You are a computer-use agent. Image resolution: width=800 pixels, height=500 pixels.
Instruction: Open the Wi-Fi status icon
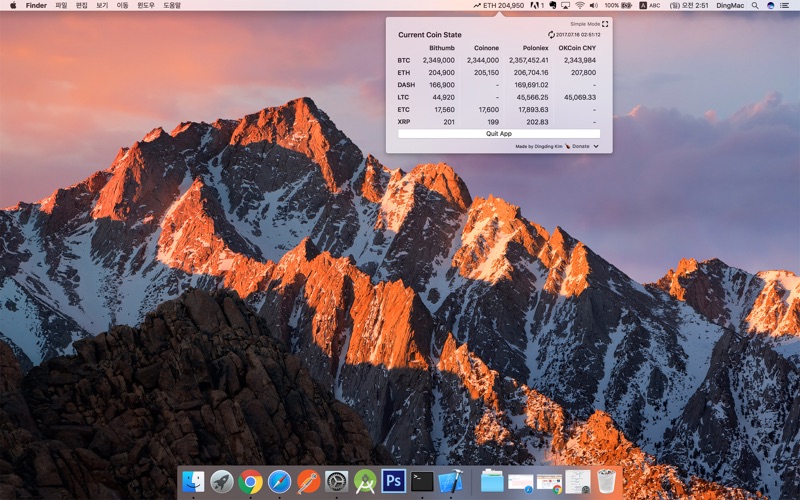(x=579, y=5)
